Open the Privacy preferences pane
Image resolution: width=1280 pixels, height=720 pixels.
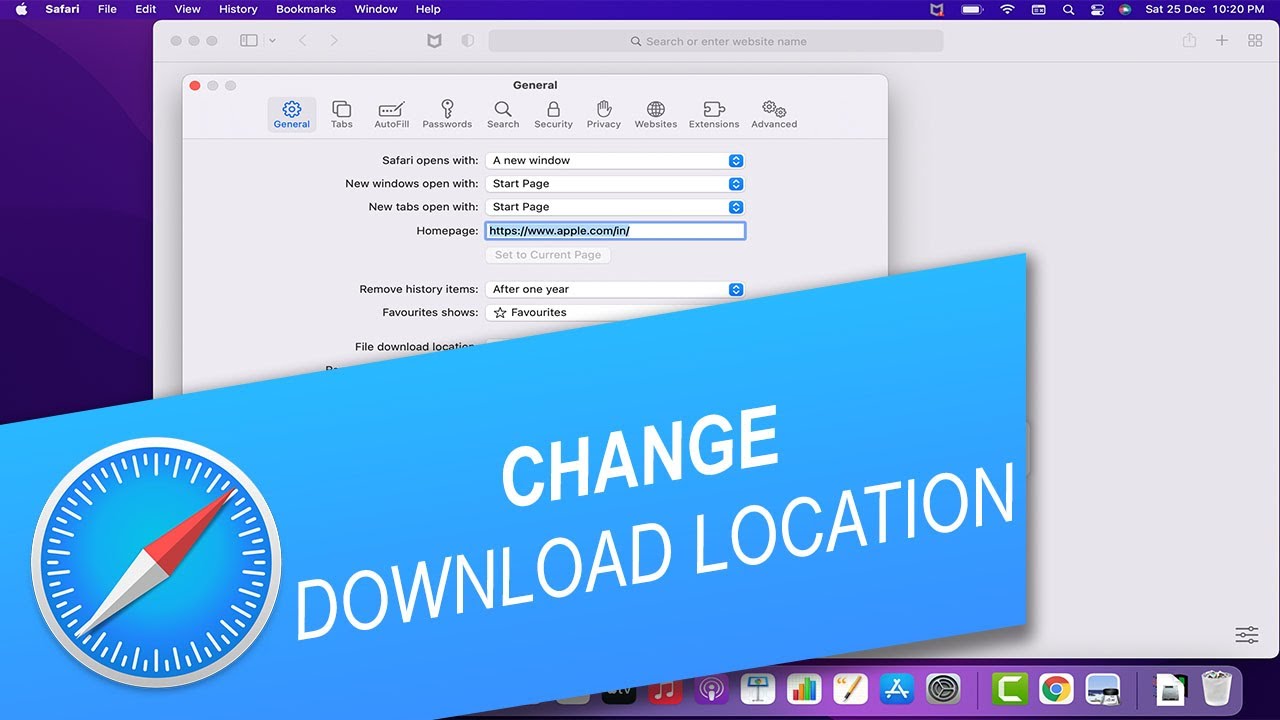pos(604,114)
